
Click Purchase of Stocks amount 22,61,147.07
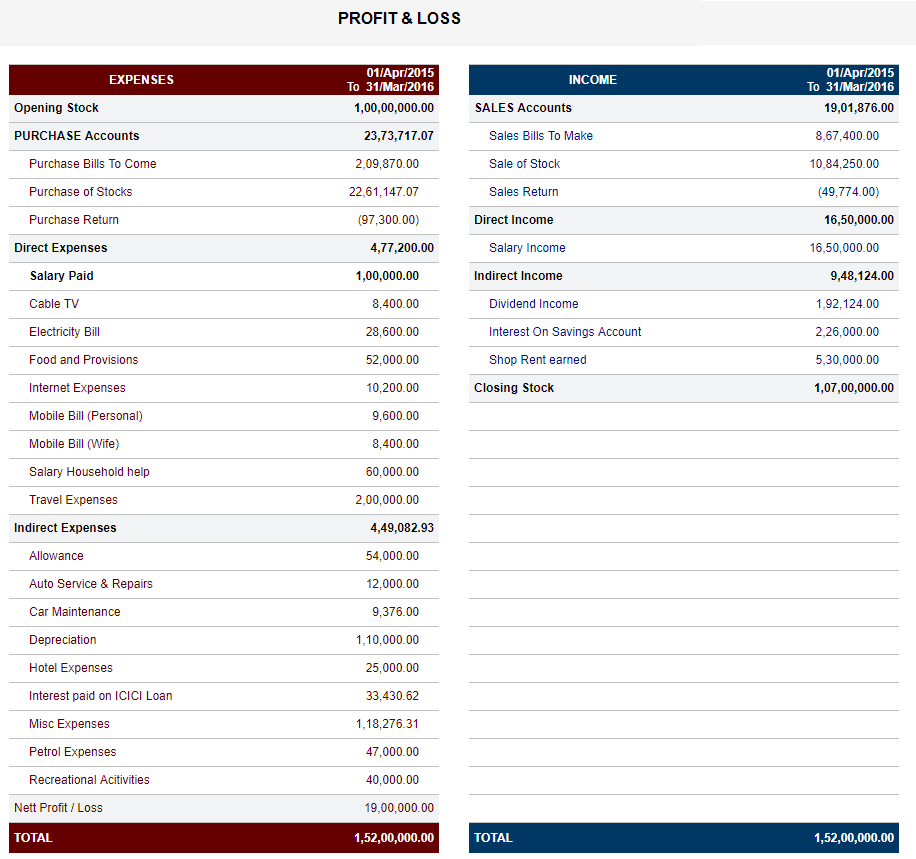tap(384, 192)
